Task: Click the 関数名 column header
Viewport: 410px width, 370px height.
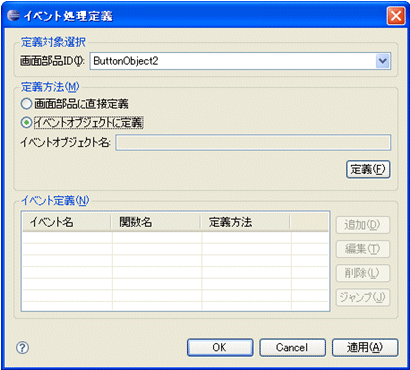Action: (x=156, y=222)
